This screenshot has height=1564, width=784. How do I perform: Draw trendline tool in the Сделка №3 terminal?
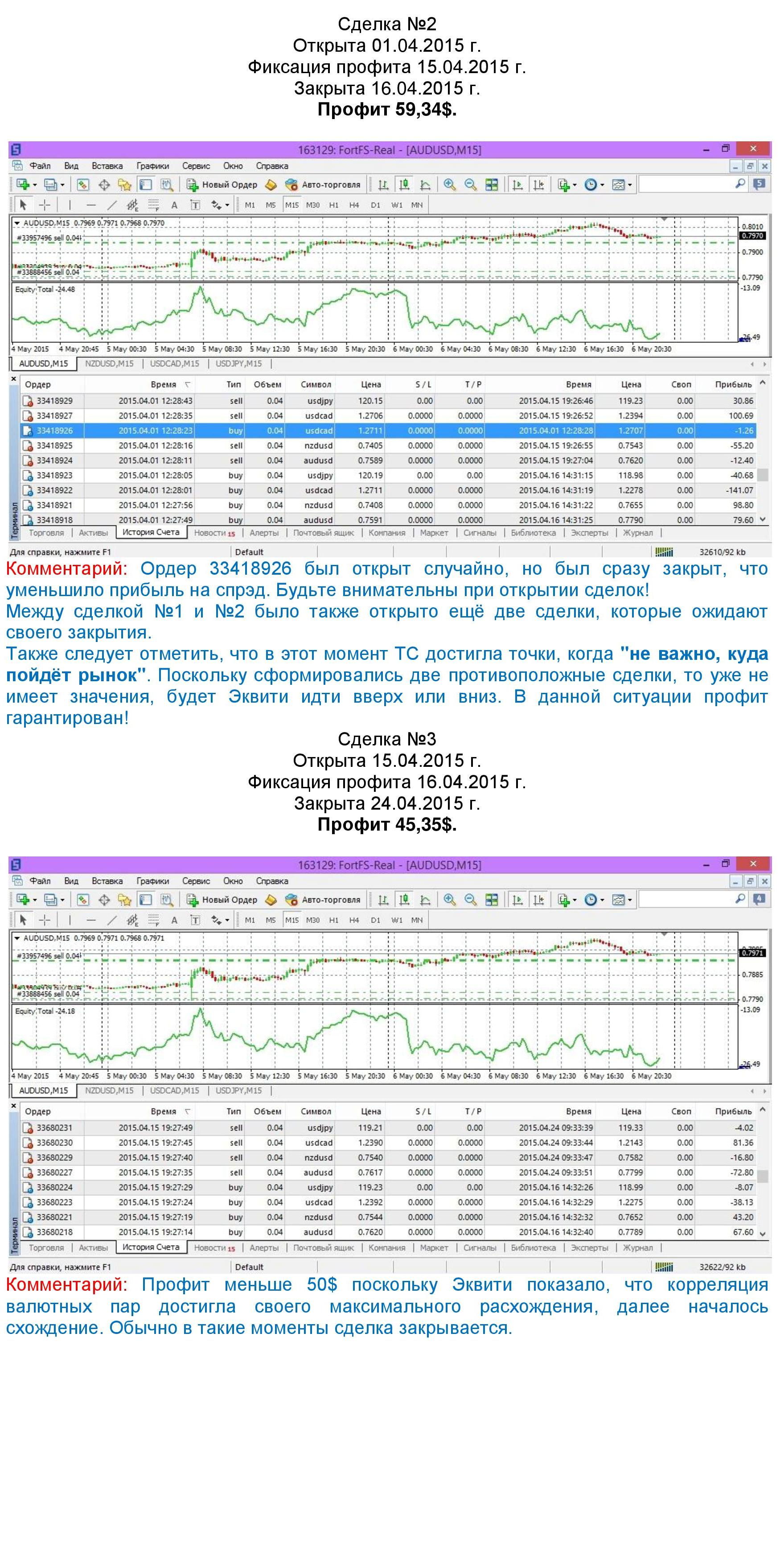(112, 920)
